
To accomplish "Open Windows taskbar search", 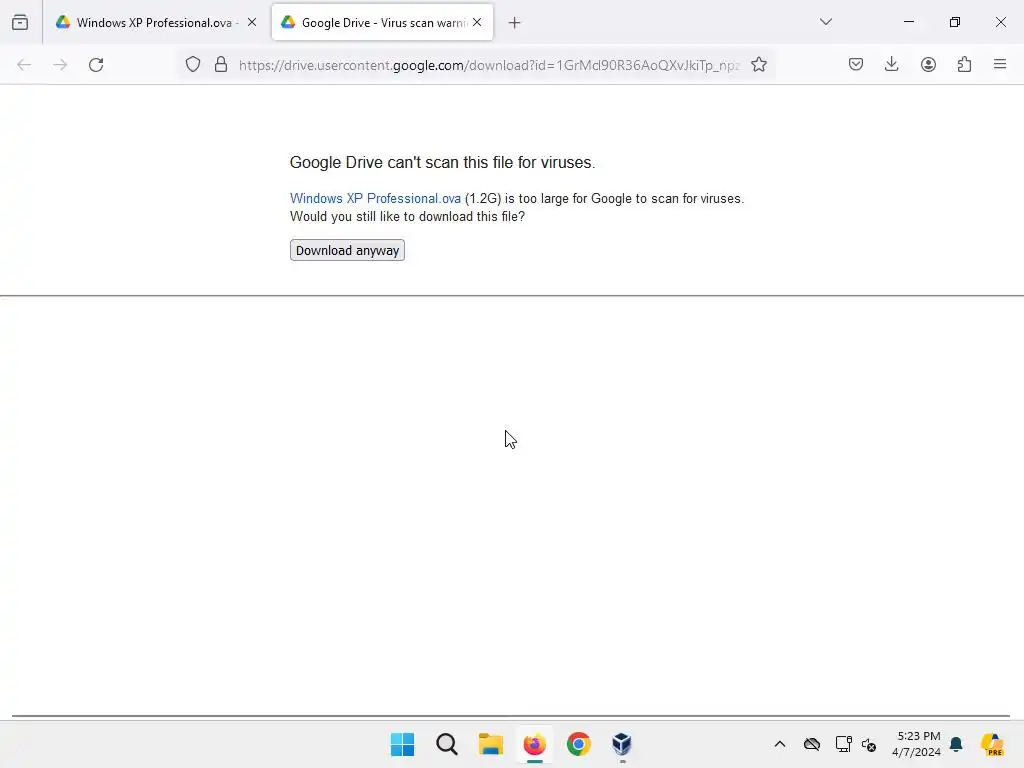I will (447, 744).
